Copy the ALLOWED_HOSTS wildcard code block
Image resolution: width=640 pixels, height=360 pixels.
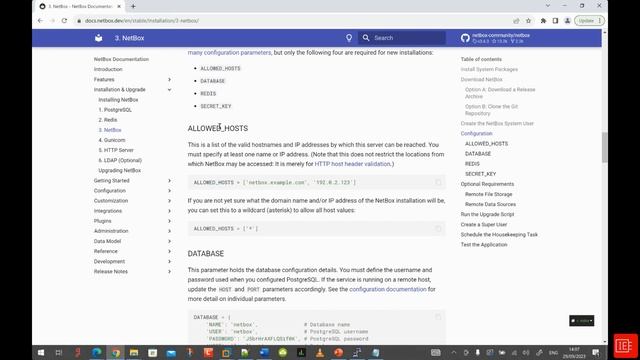(x=438, y=229)
